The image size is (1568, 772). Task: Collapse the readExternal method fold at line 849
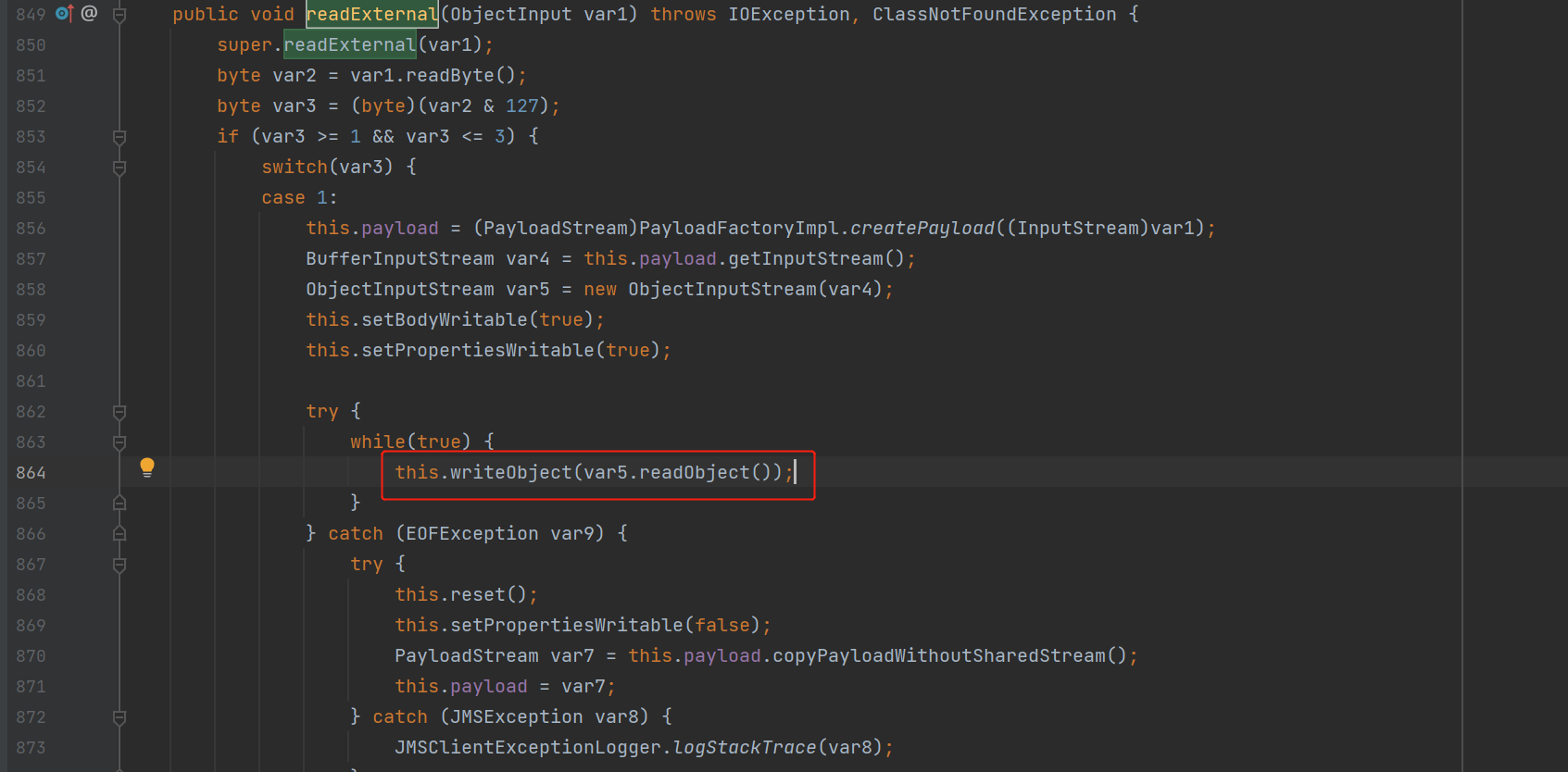tap(119, 15)
